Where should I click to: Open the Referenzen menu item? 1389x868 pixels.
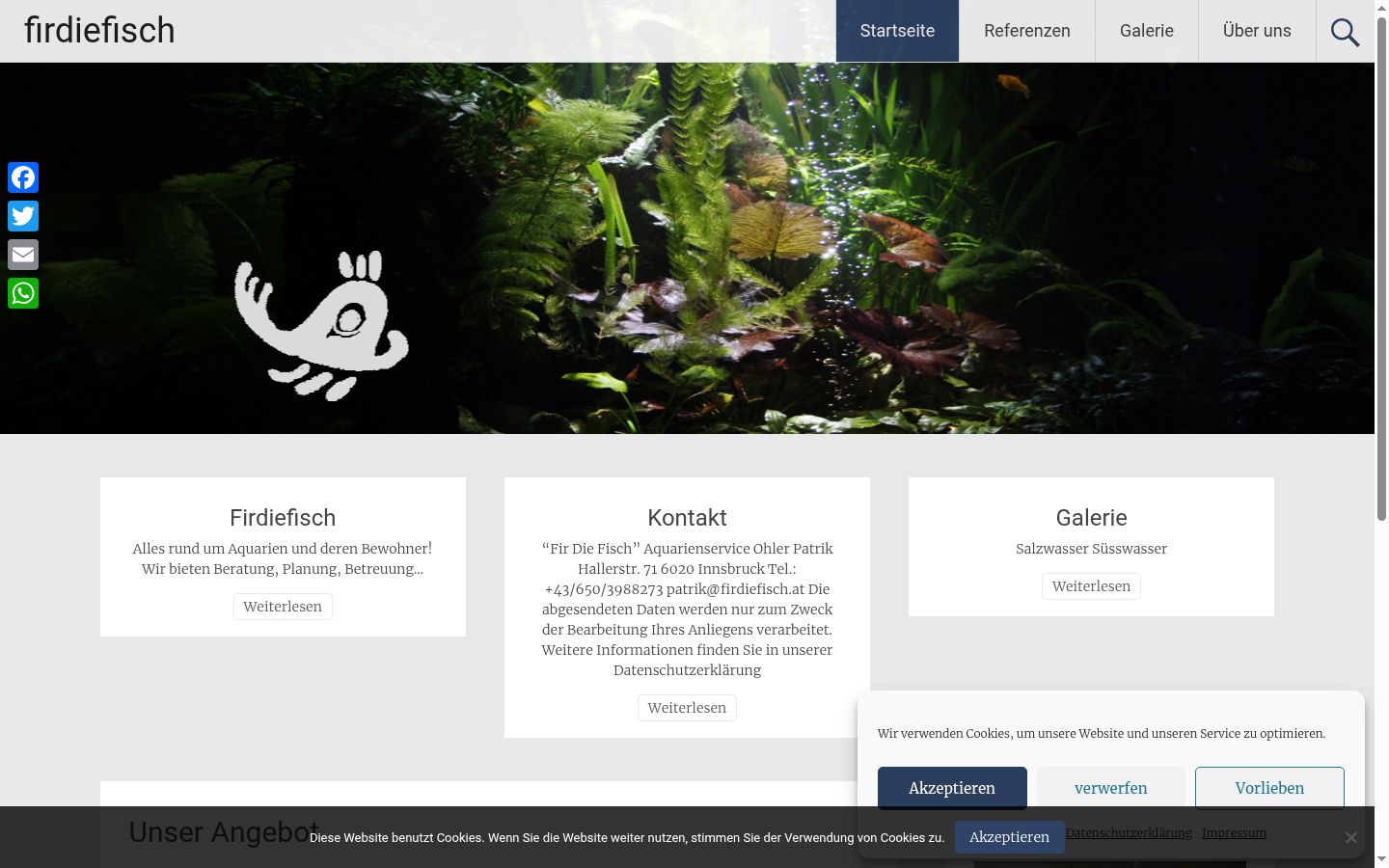point(1027,31)
